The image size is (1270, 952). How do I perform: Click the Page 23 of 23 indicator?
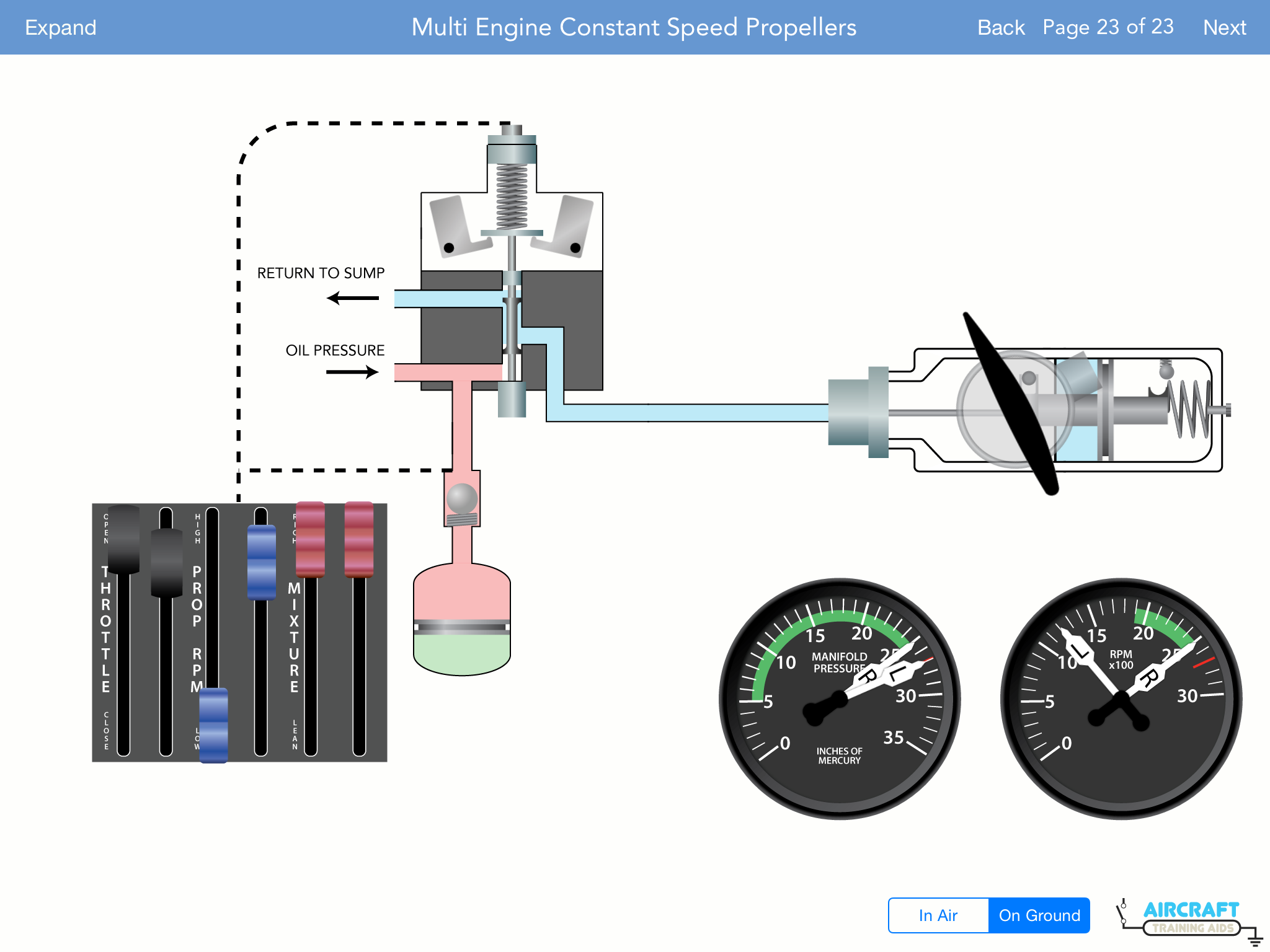(1108, 27)
